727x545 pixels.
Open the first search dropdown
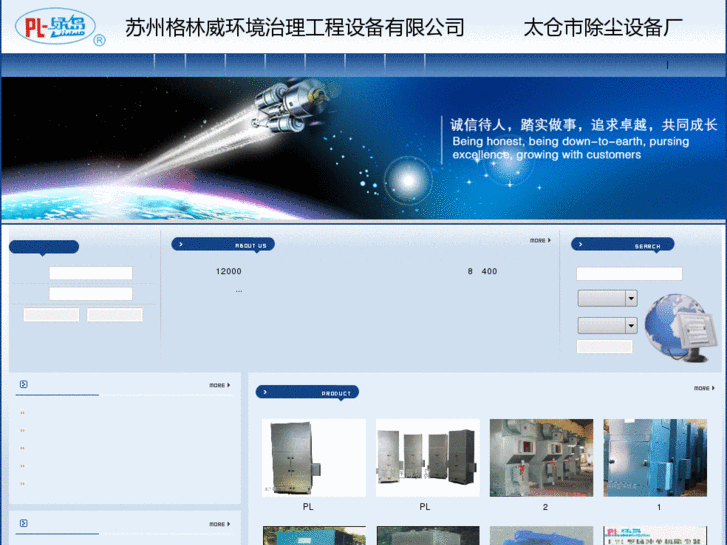pyautogui.click(x=607, y=298)
